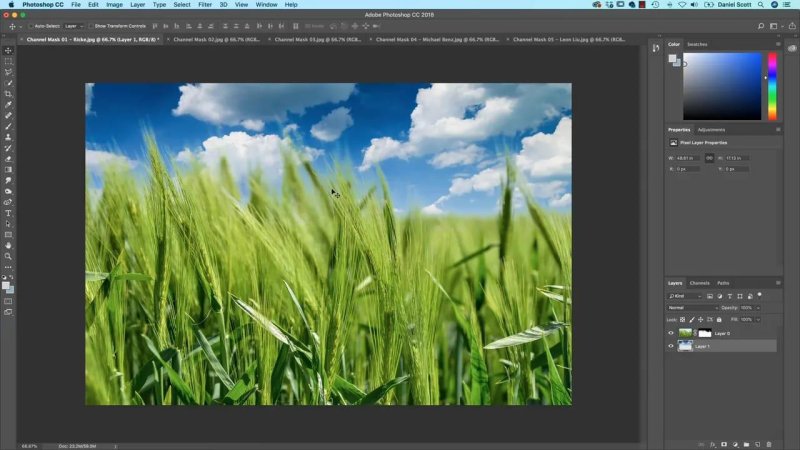Select the History Brush tool
The width and height of the screenshot is (800, 450).
8,148
